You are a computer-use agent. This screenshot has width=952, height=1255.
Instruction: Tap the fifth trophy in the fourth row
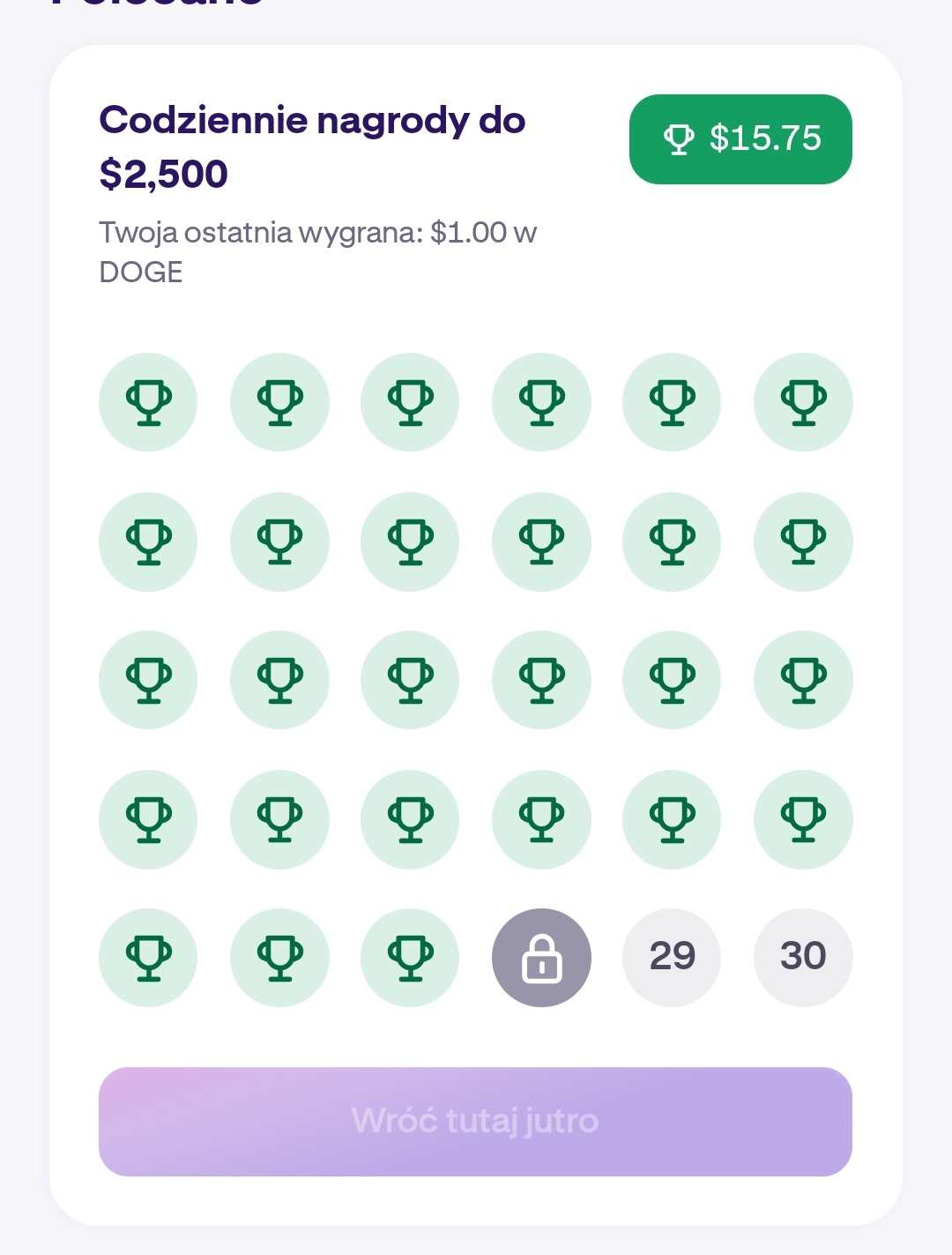[x=672, y=819]
